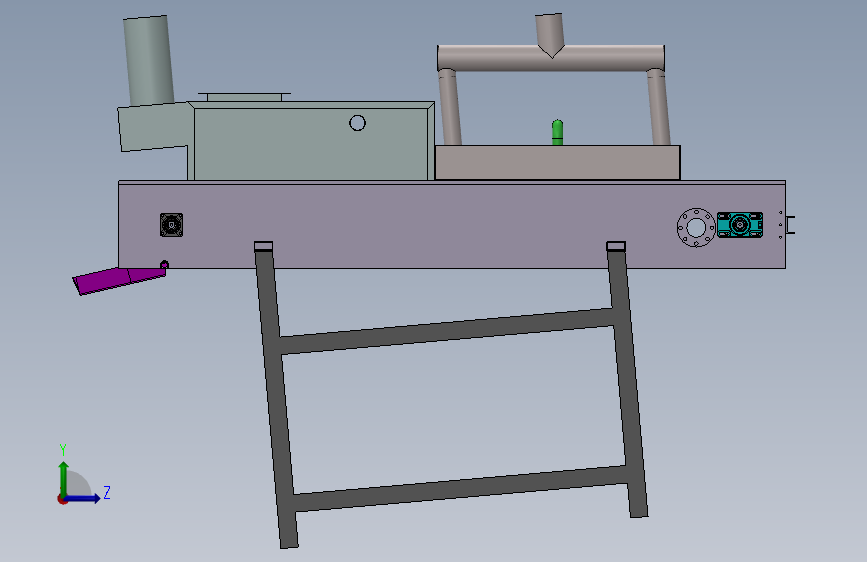The width and height of the screenshot is (867, 562).
Task: Select the small green pin
Action: point(557,133)
